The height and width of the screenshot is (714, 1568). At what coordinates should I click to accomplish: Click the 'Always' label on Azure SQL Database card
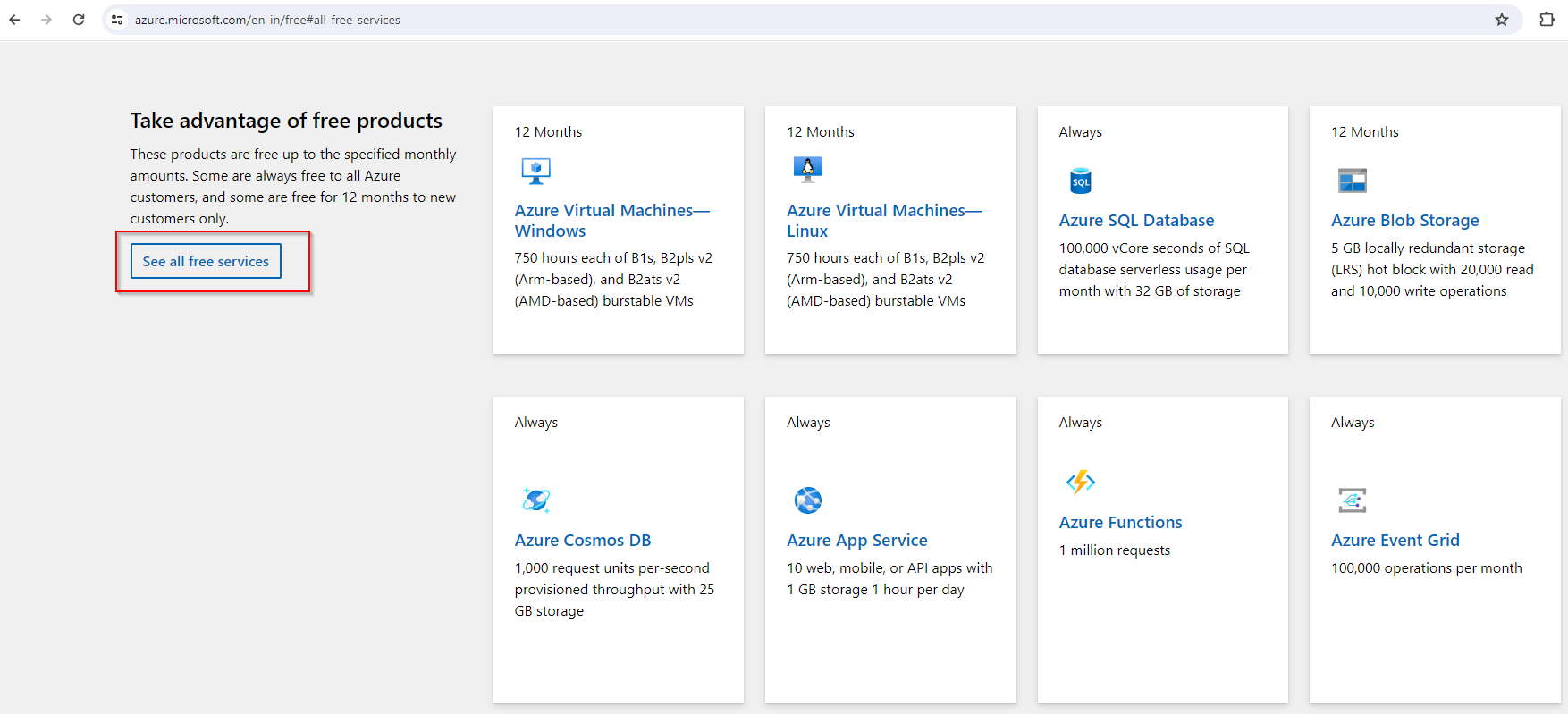click(1080, 132)
